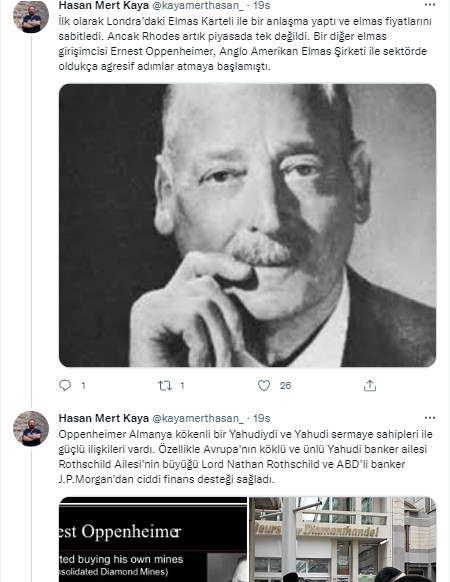
Task: Open the Diamanthandel building photo
Action: click(x=342, y=539)
